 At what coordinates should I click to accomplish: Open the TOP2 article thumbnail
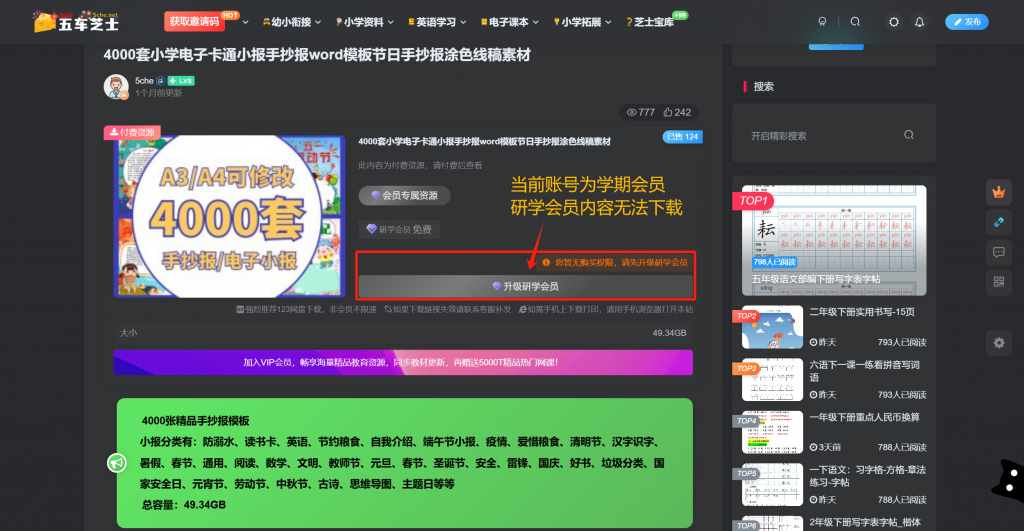pyautogui.click(x=772, y=327)
